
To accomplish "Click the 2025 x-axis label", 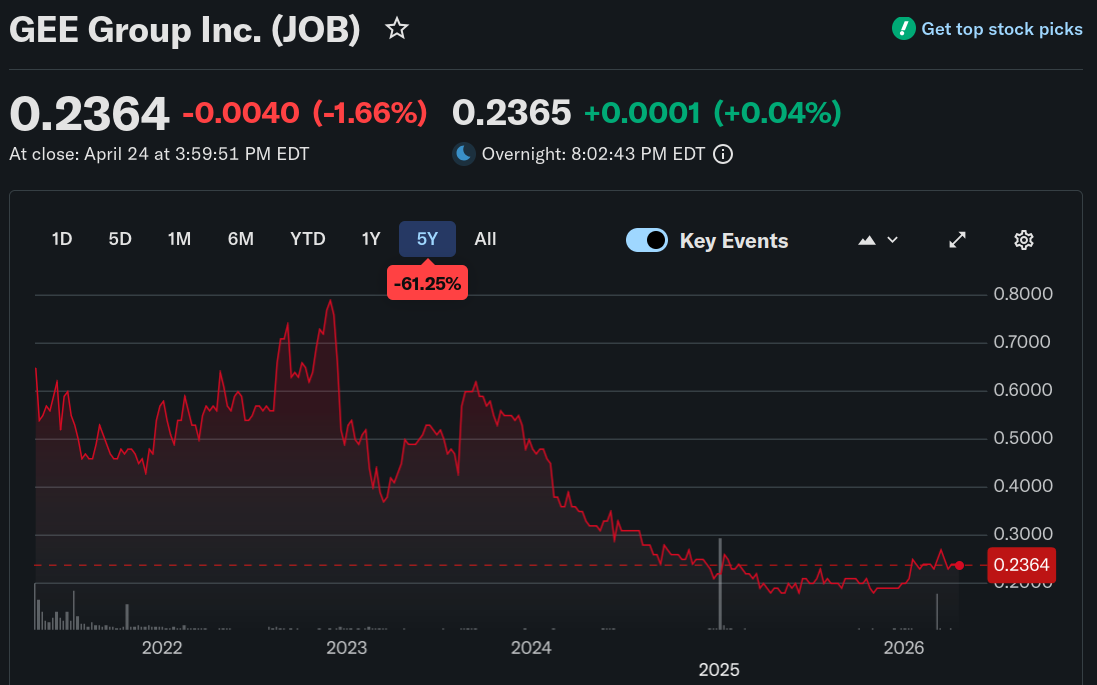I will pos(719,670).
